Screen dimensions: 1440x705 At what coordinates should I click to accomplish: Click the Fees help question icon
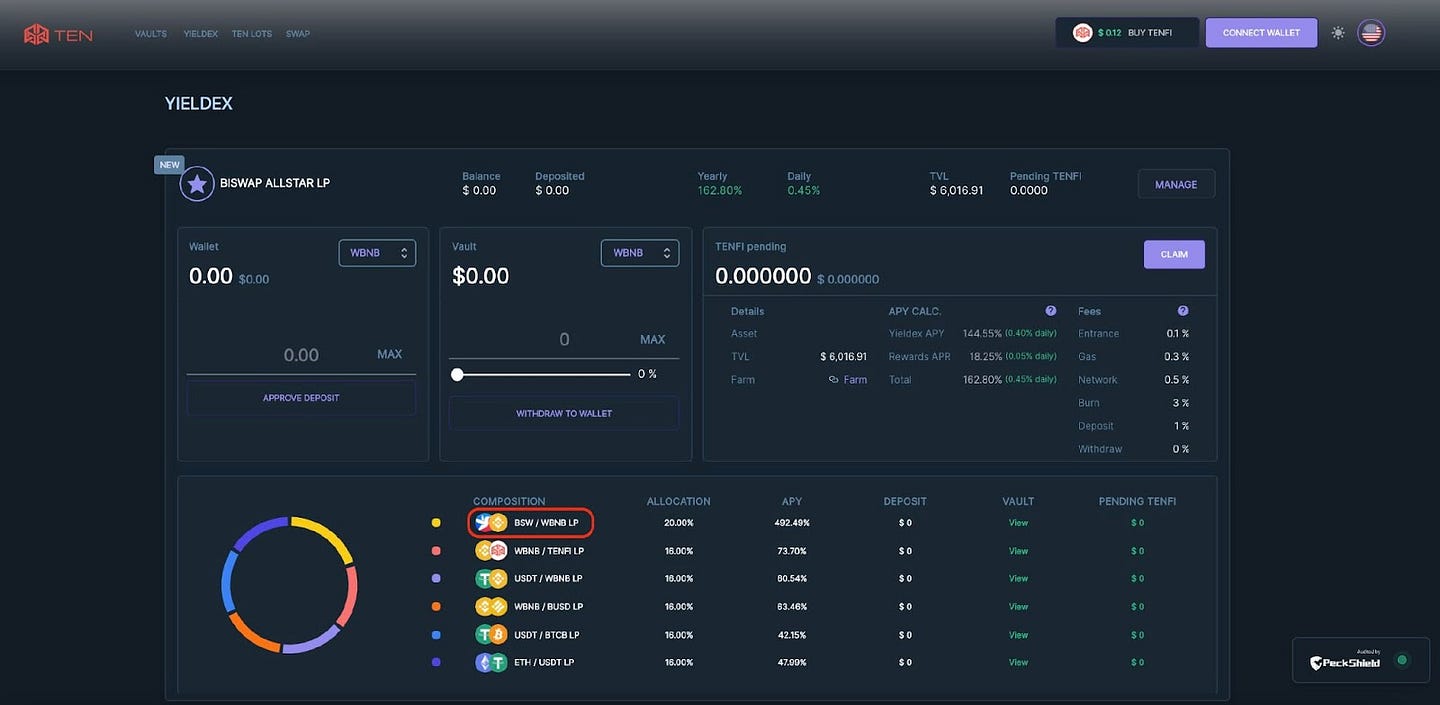tap(1183, 311)
